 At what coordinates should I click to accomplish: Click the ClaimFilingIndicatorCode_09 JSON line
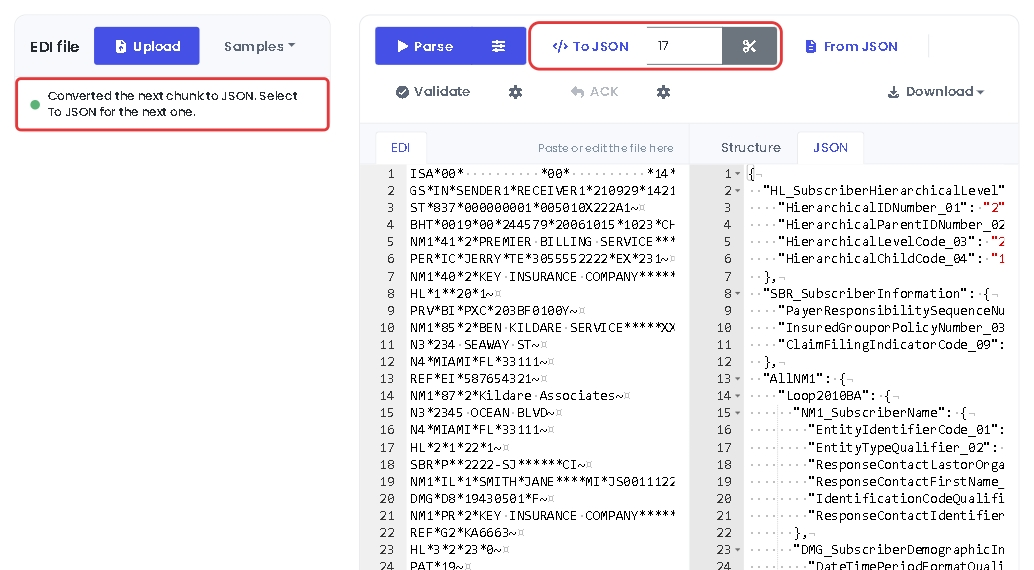pos(877,345)
